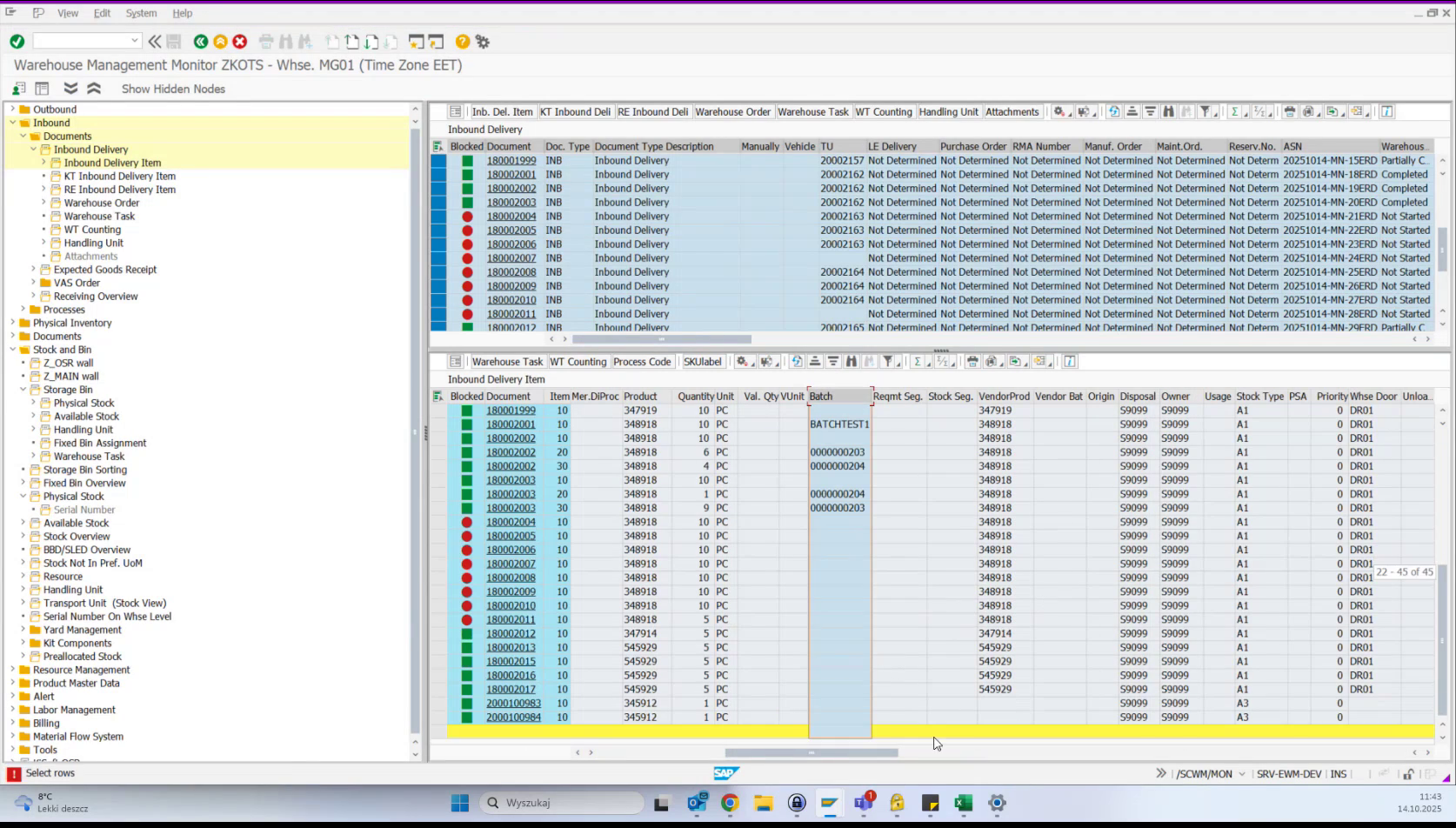Open document link 180001999
This screenshot has height=828, width=1456.
tap(511, 160)
